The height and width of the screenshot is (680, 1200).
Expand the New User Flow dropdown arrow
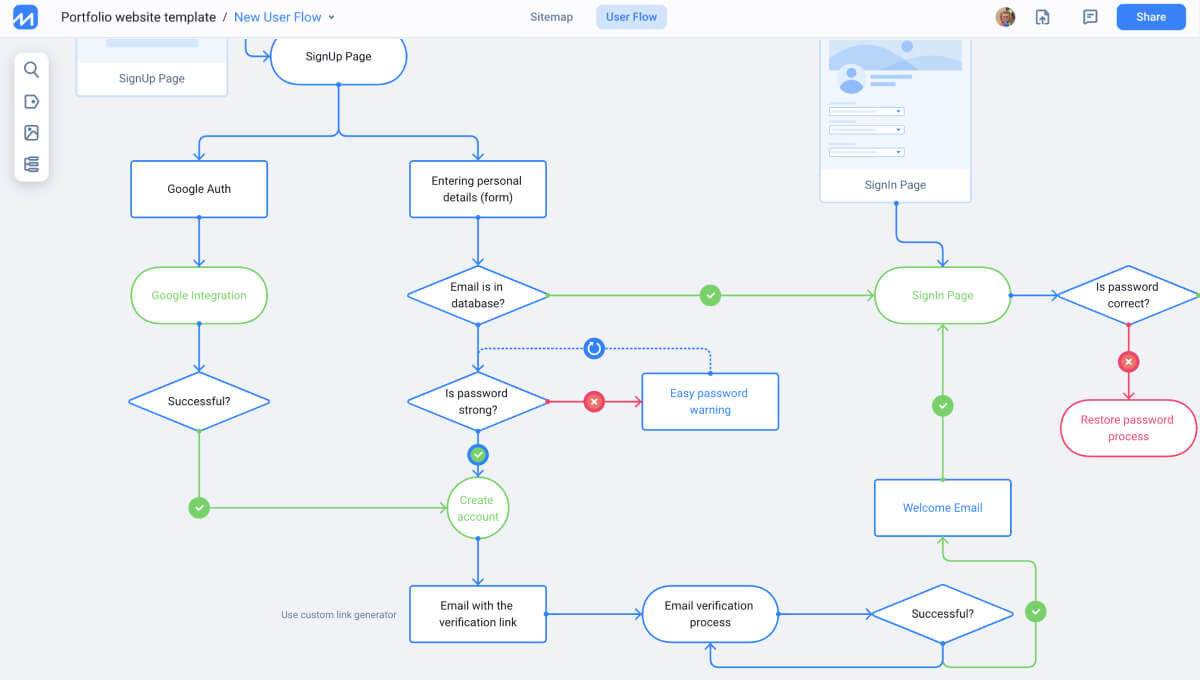point(332,18)
